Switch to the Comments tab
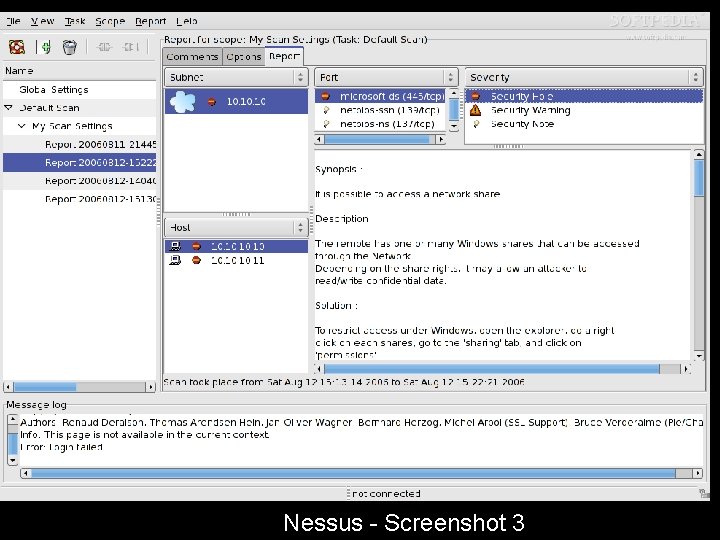The height and width of the screenshot is (540, 720). click(x=192, y=56)
